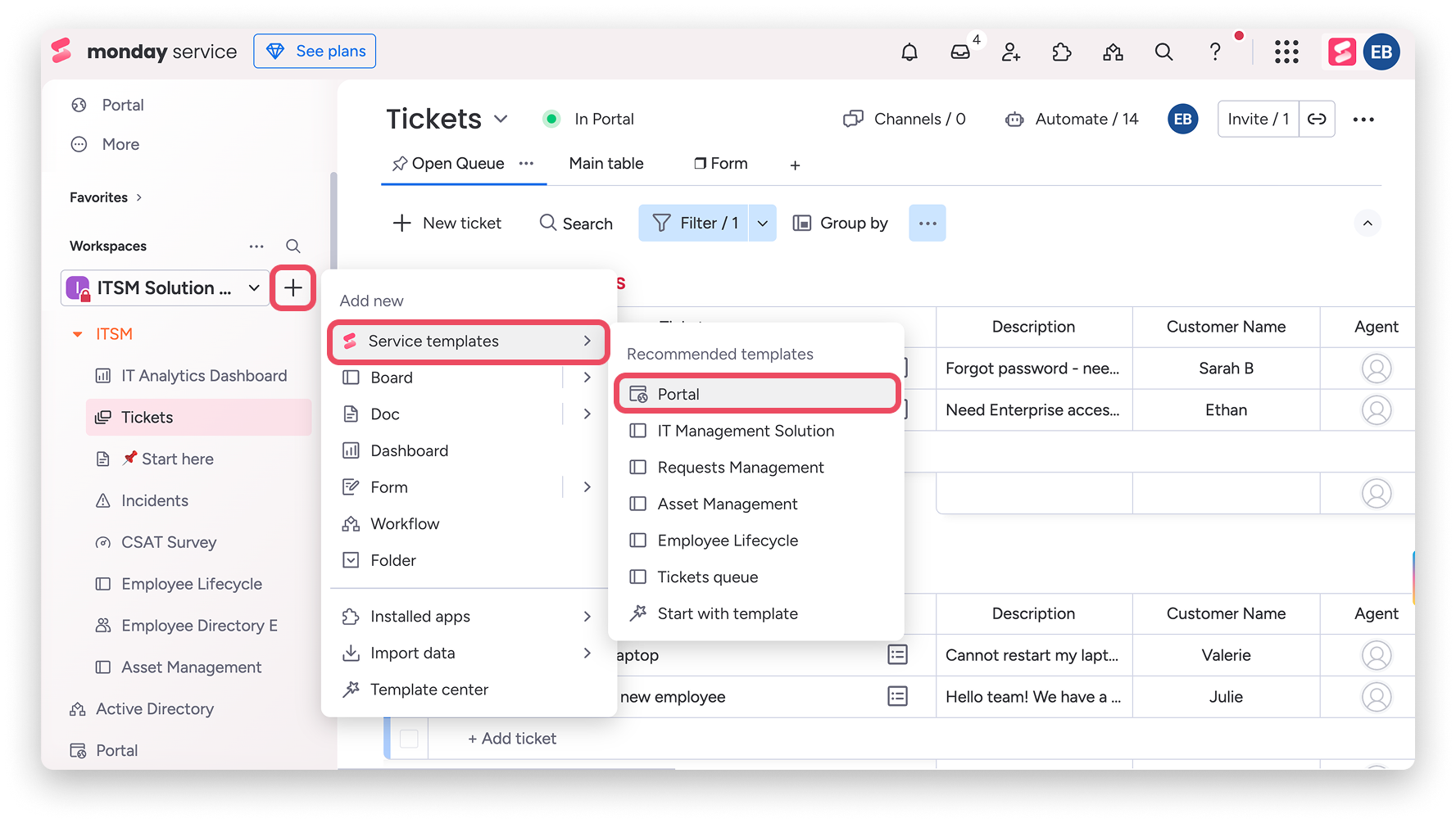
Task: Click Group by button
Action: [x=841, y=223]
